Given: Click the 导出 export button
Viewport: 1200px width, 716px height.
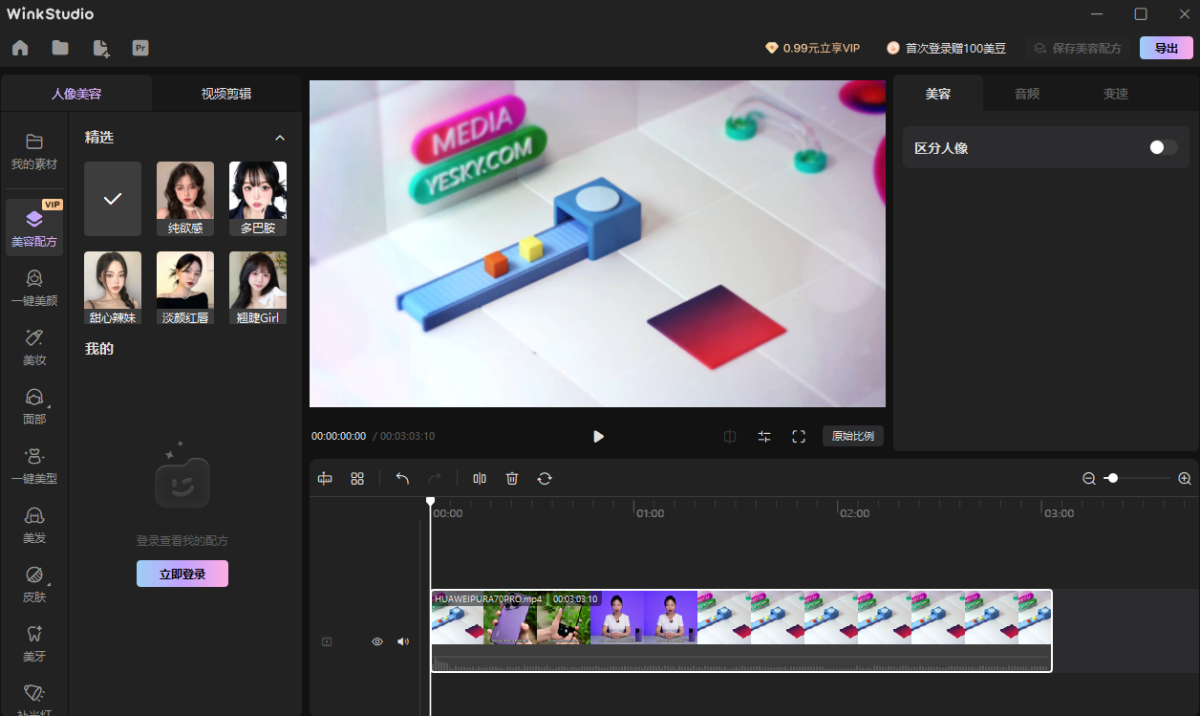Looking at the screenshot, I should (x=1166, y=48).
